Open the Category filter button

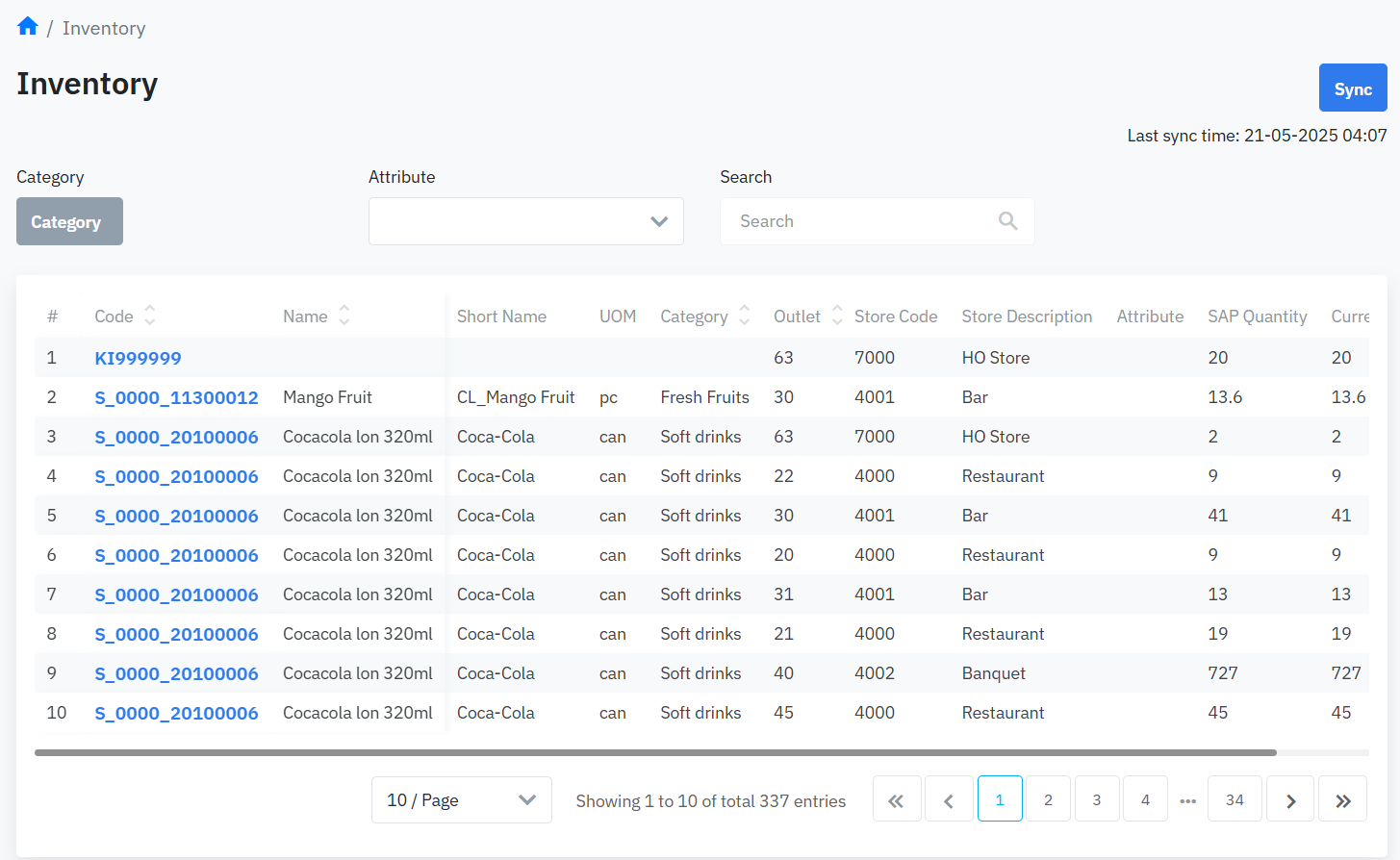click(x=69, y=222)
